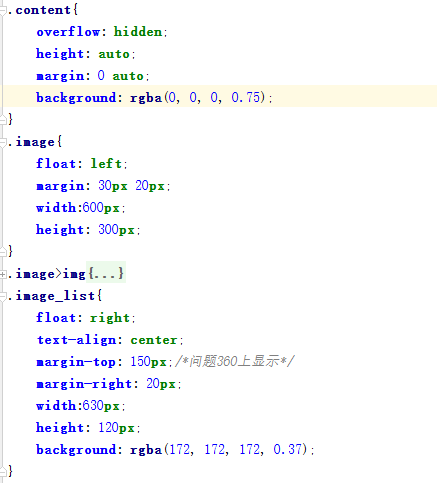This screenshot has width=437, height=483.
Task: Place cursor on the float: right line
Action: pos(85,318)
